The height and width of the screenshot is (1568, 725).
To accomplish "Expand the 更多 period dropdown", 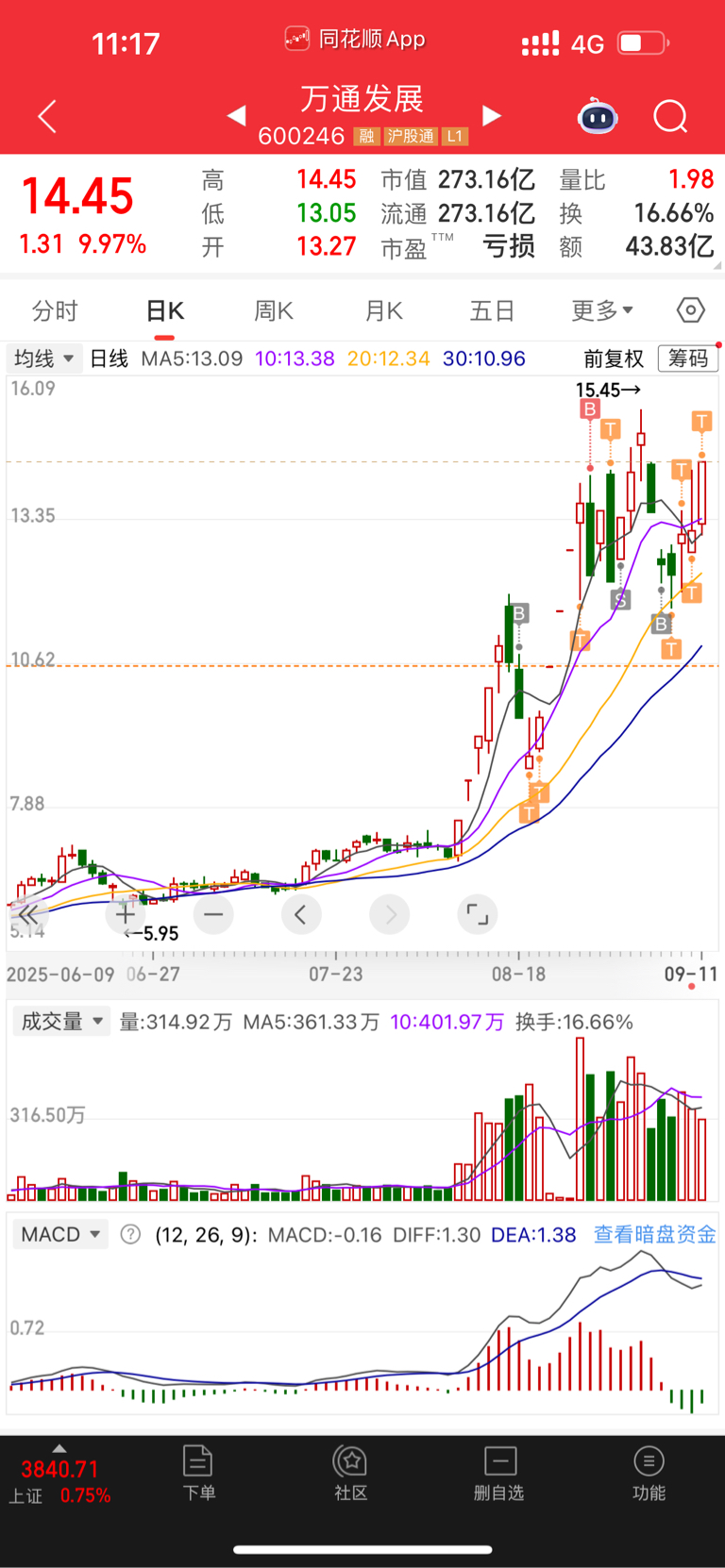I will point(601,310).
